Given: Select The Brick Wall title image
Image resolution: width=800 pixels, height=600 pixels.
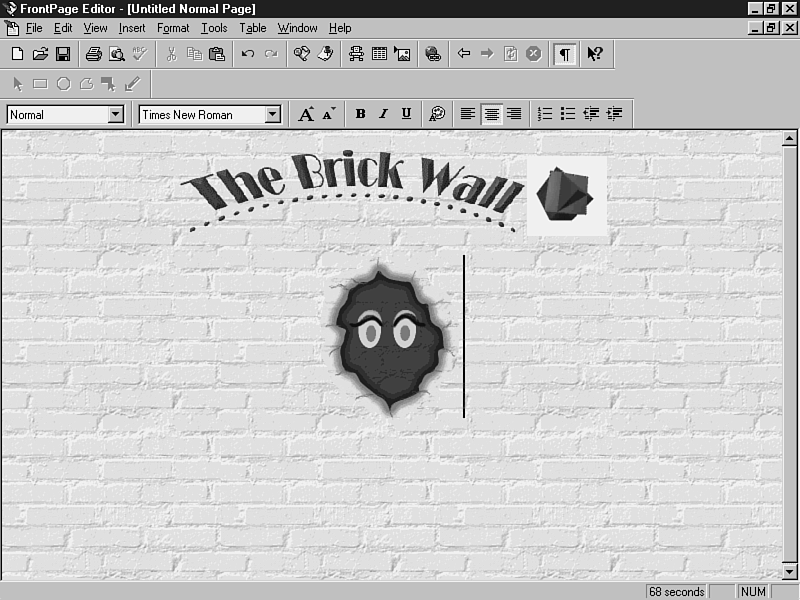Looking at the screenshot, I should 352,191.
